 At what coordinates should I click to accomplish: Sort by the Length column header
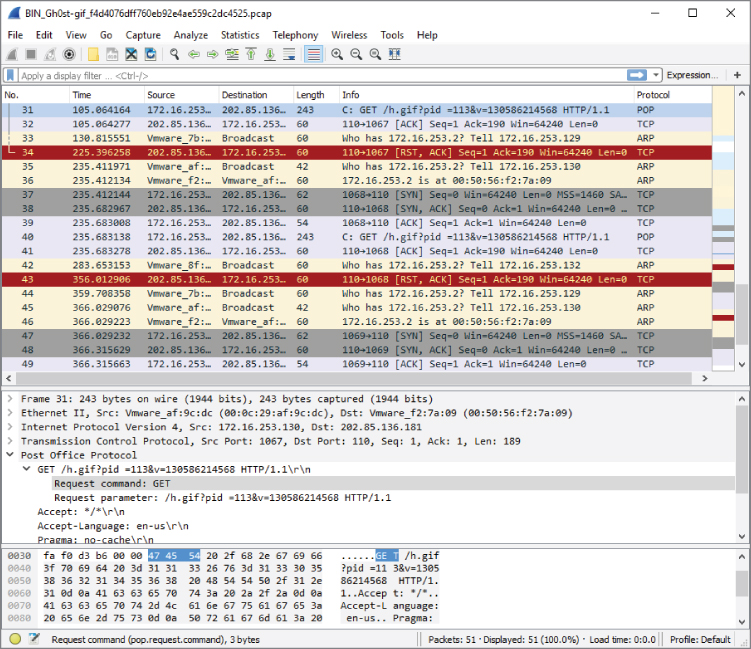point(316,95)
